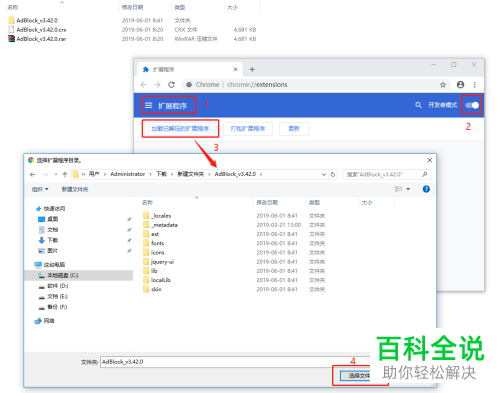Viewport: 500px width, 393px height.
Task: Go back in Chrome browser
Action: pyautogui.click(x=144, y=85)
